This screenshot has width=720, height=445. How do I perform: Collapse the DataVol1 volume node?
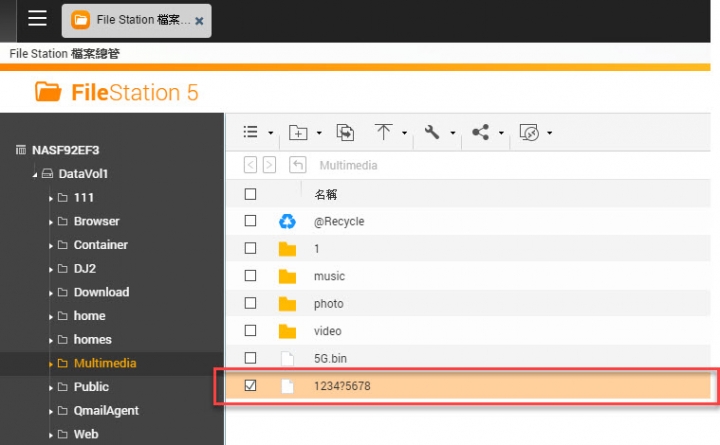(34, 175)
